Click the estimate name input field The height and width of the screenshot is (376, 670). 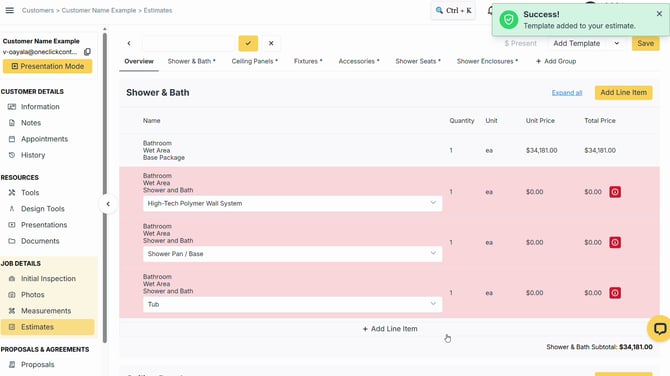pyautogui.click(x=189, y=43)
